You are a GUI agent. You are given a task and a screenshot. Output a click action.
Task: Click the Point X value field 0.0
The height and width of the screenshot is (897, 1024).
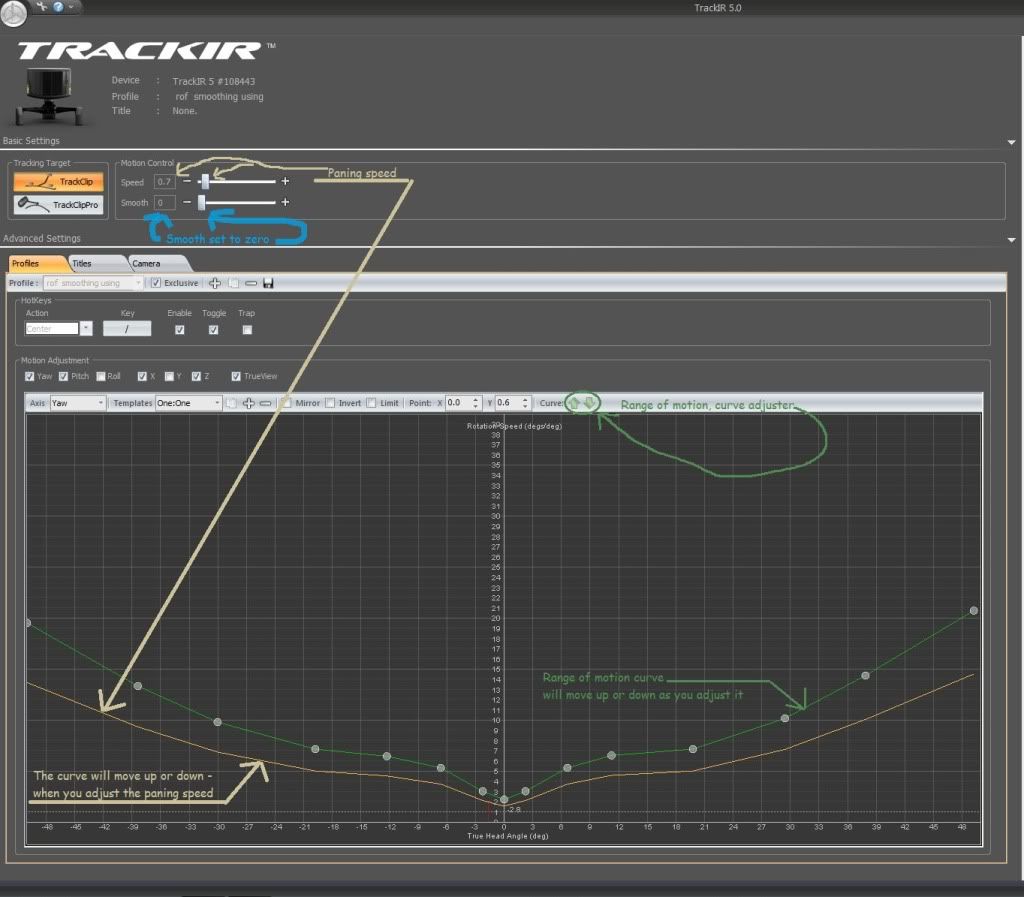[x=458, y=403]
